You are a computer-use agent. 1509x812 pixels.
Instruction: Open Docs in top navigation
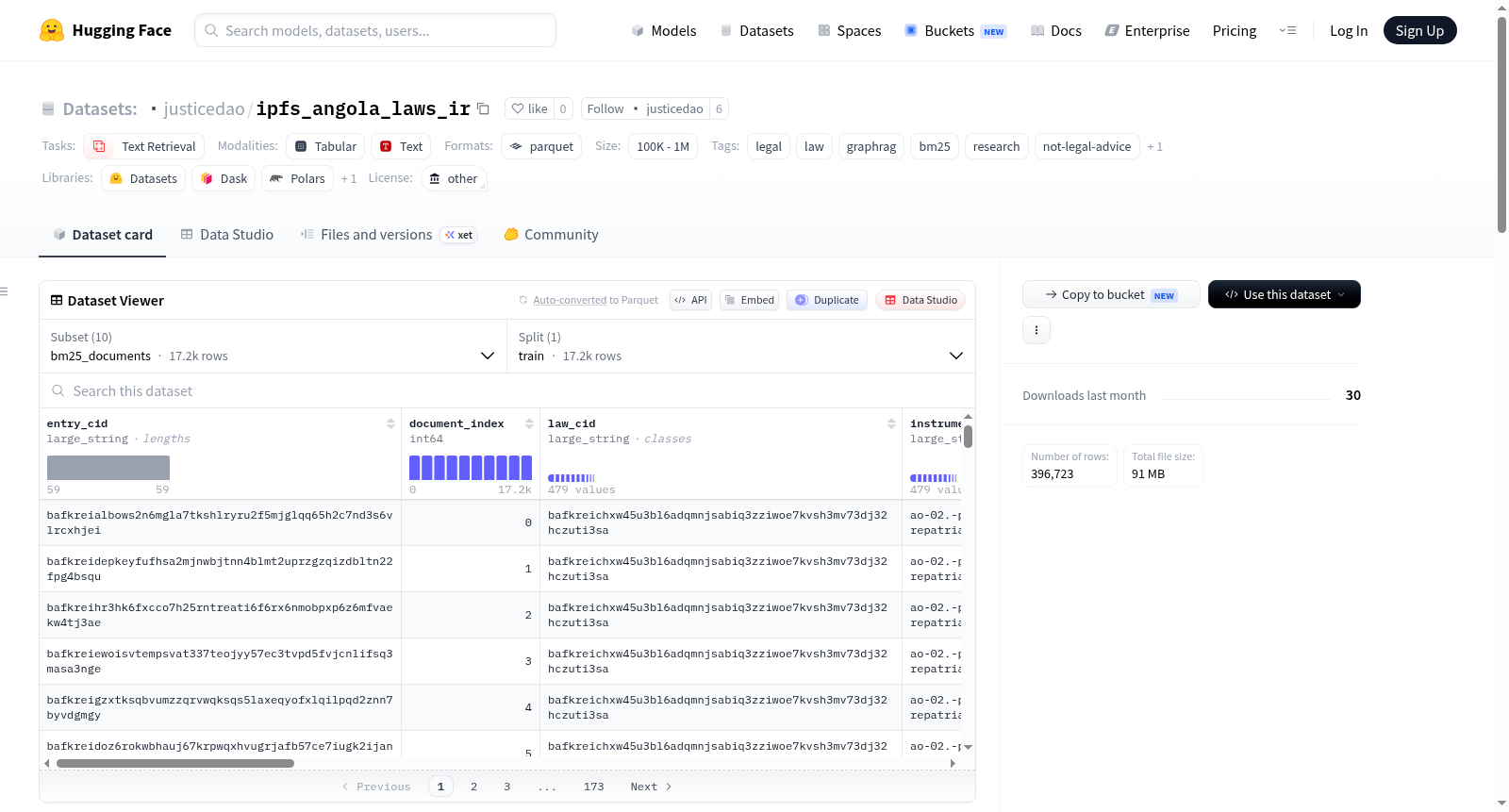pyautogui.click(x=1056, y=30)
